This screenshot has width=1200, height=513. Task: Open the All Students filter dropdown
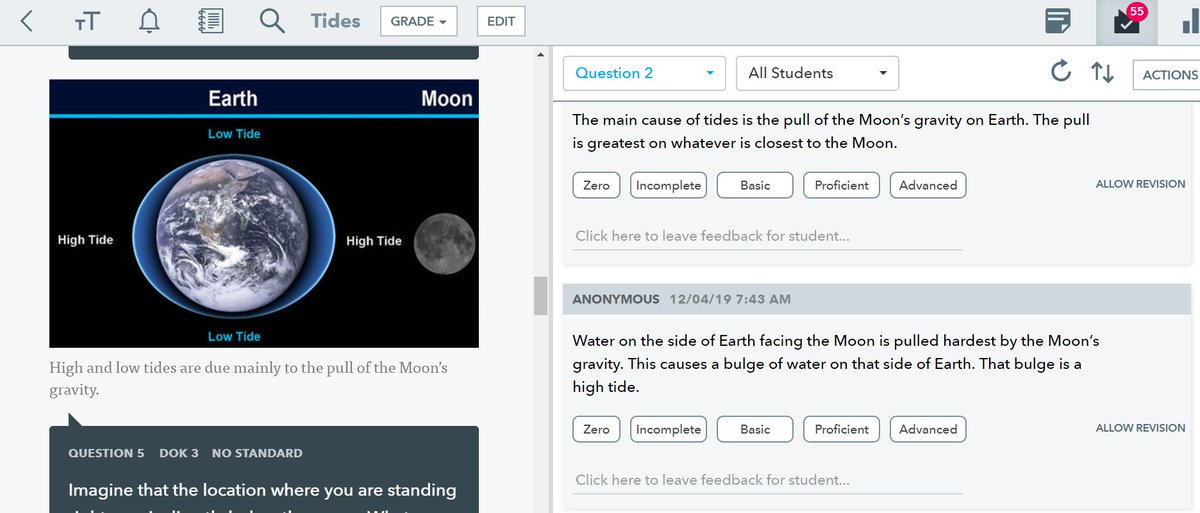(817, 73)
